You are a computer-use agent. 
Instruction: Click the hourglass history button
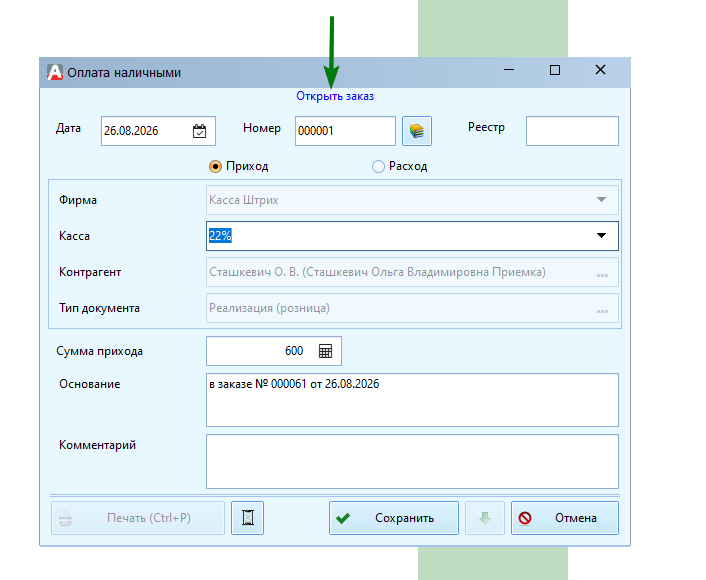[247, 518]
